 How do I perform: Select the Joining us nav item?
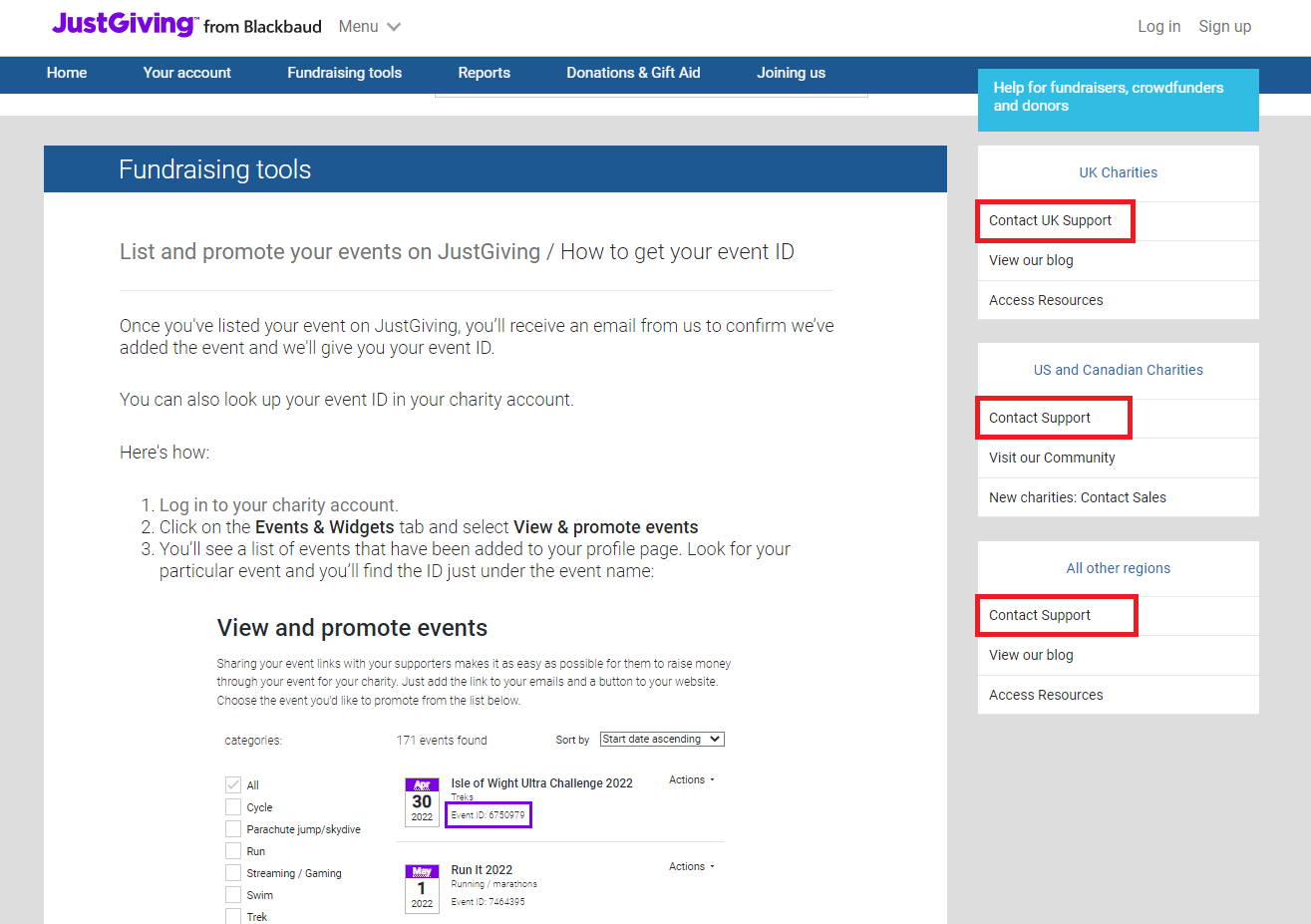pyautogui.click(x=791, y=73)
